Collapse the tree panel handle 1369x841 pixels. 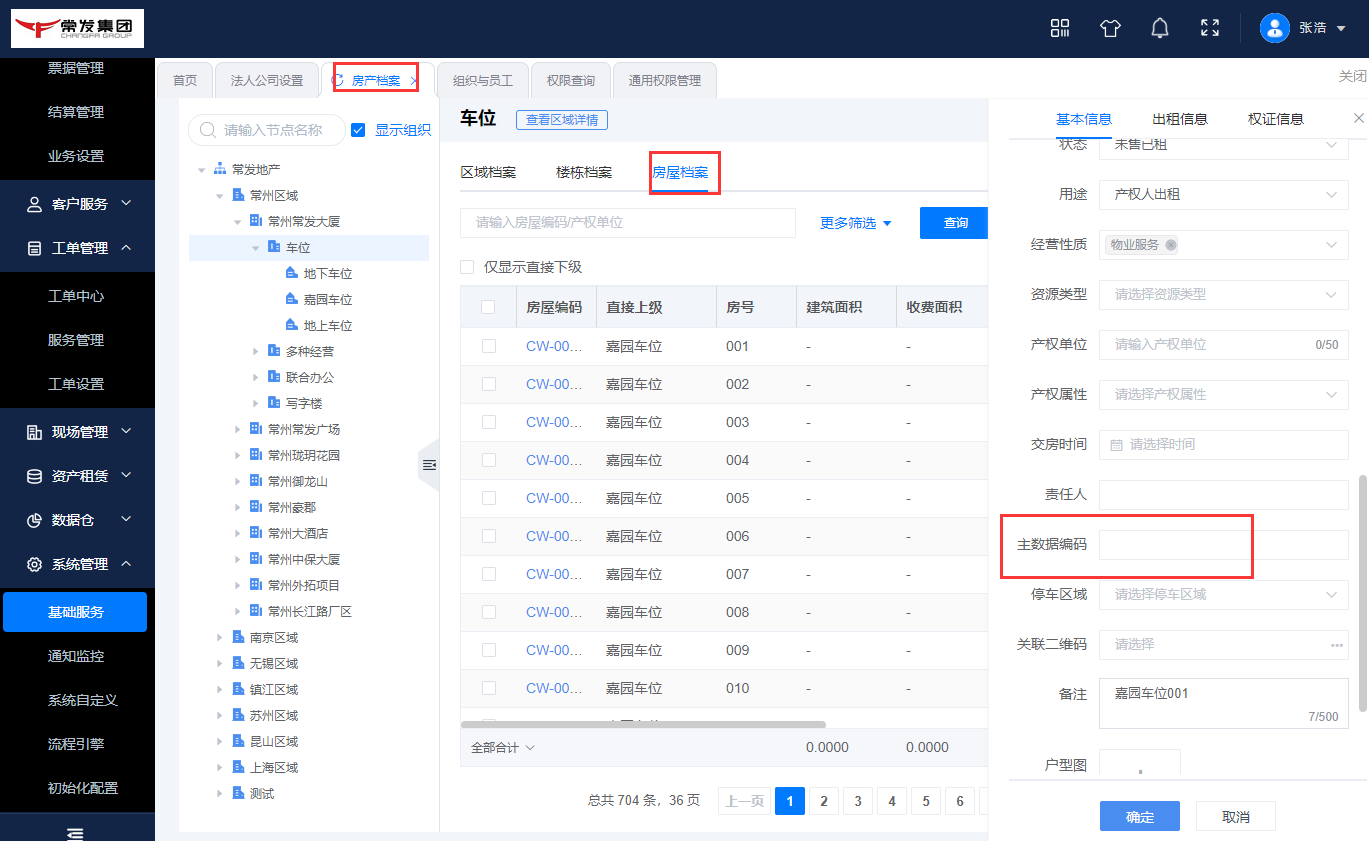(429, 465)
